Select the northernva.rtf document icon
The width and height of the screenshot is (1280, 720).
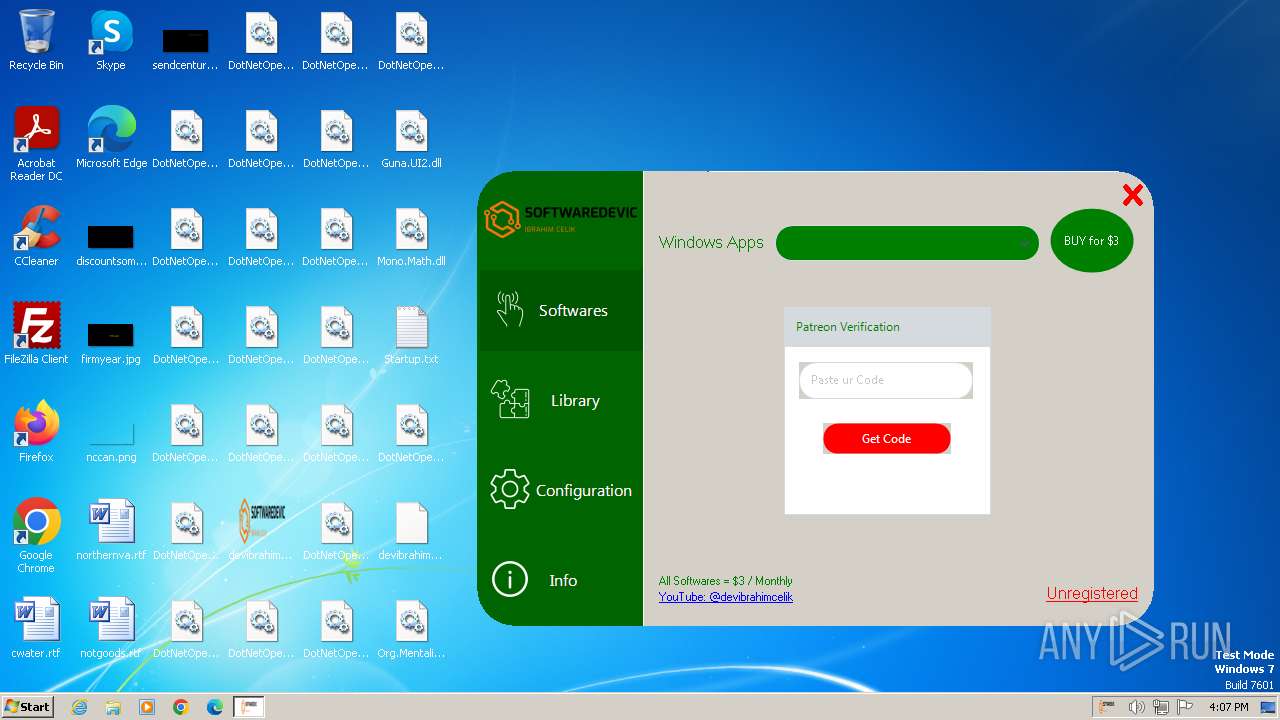click(111, 530)
